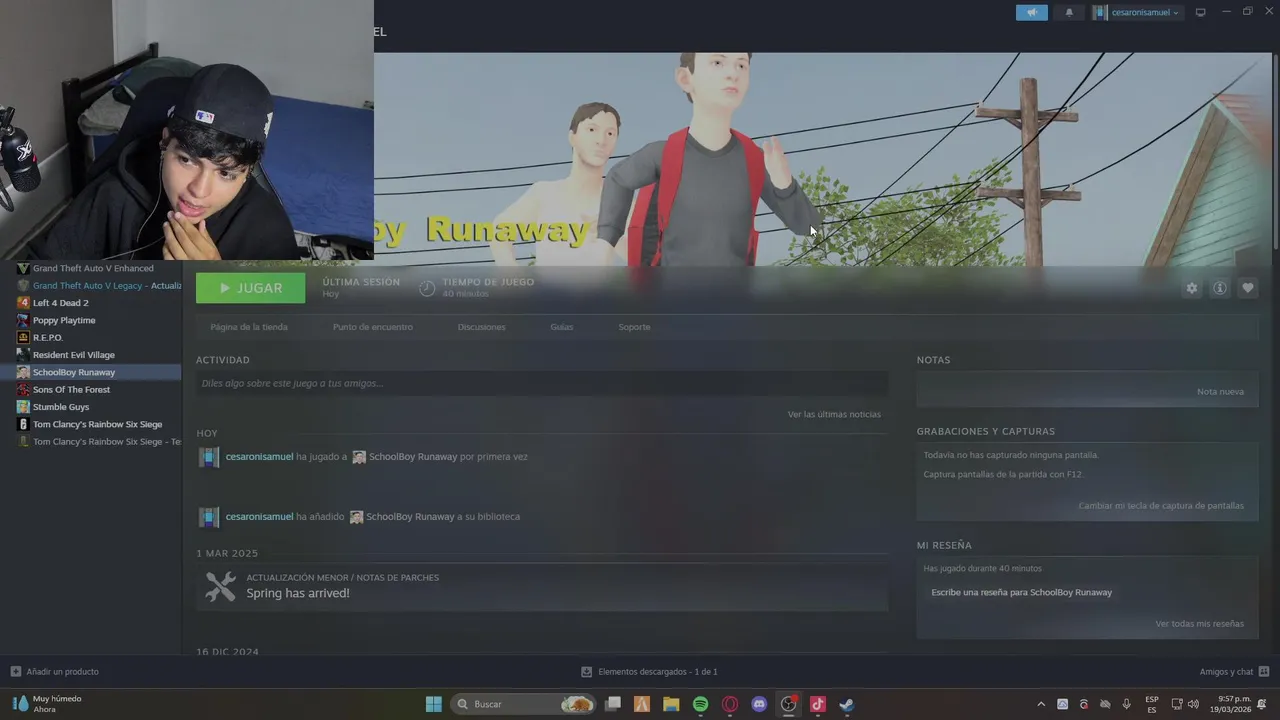This screenshot has height=720, width=1280.
Task: Open Task View in the taskbar
Action: coord(613,704)
